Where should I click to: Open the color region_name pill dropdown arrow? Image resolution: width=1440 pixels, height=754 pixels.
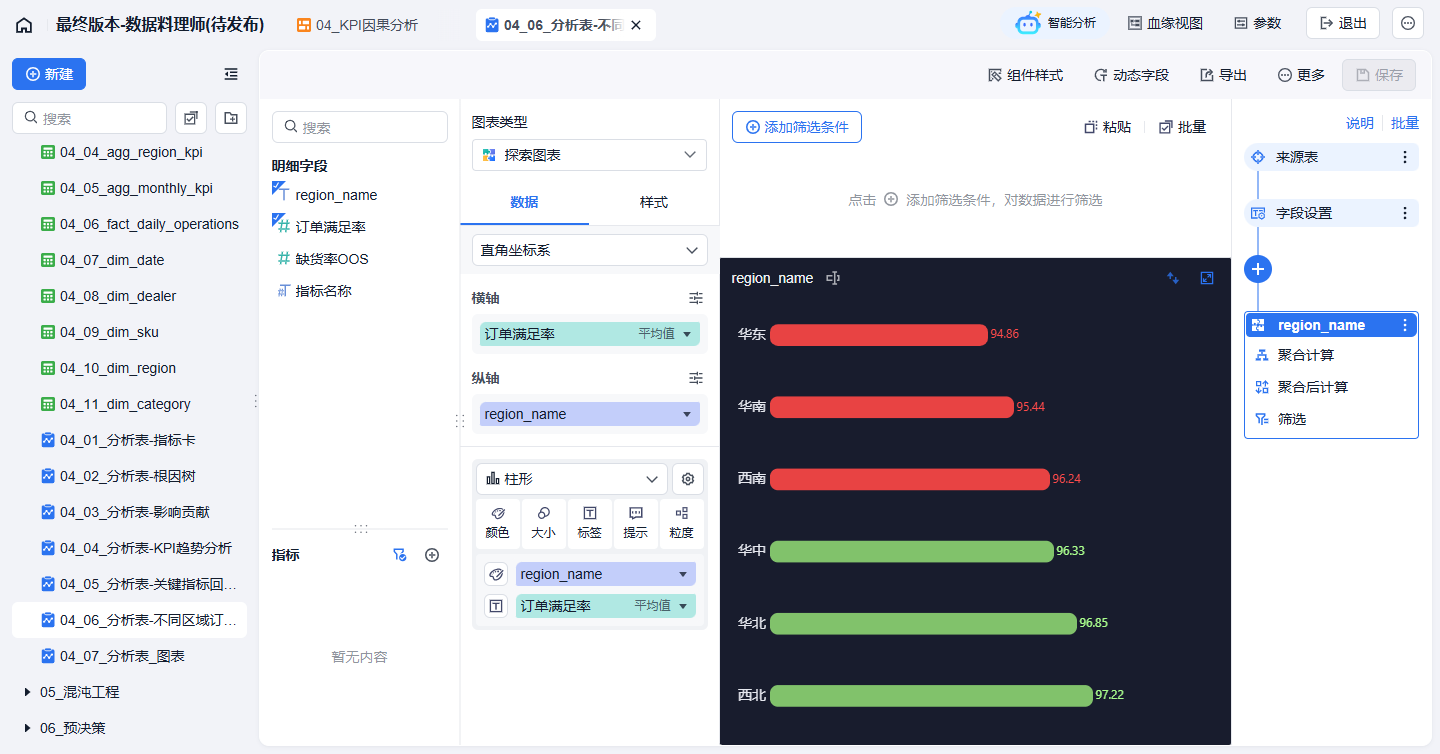pyautogui.click(x=683, y=574)
